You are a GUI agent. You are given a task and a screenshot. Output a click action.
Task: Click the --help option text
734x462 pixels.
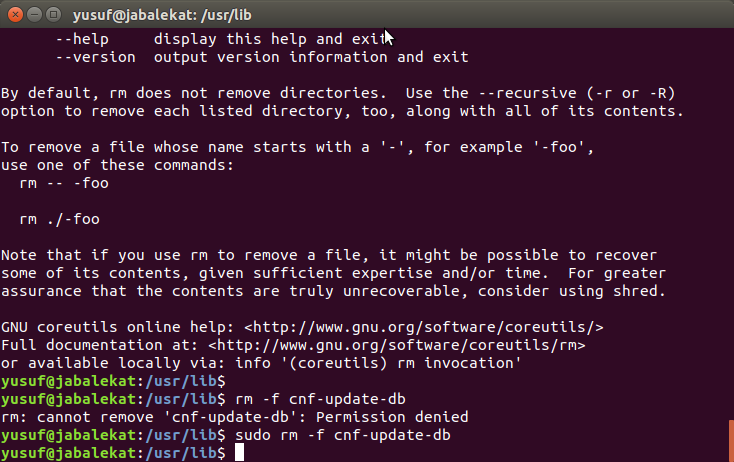coord(82,39)
